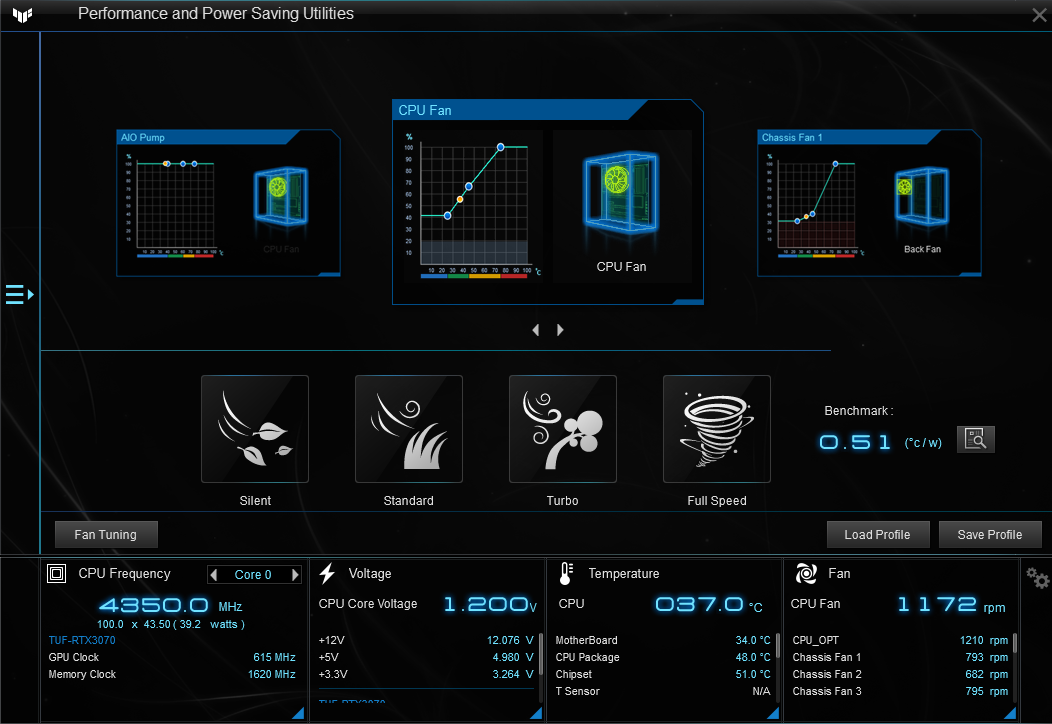This screenshot has width=1052, height=724.
Task: Expand the Fan panel corner triangle
Action: click(x=1010, y=713)
